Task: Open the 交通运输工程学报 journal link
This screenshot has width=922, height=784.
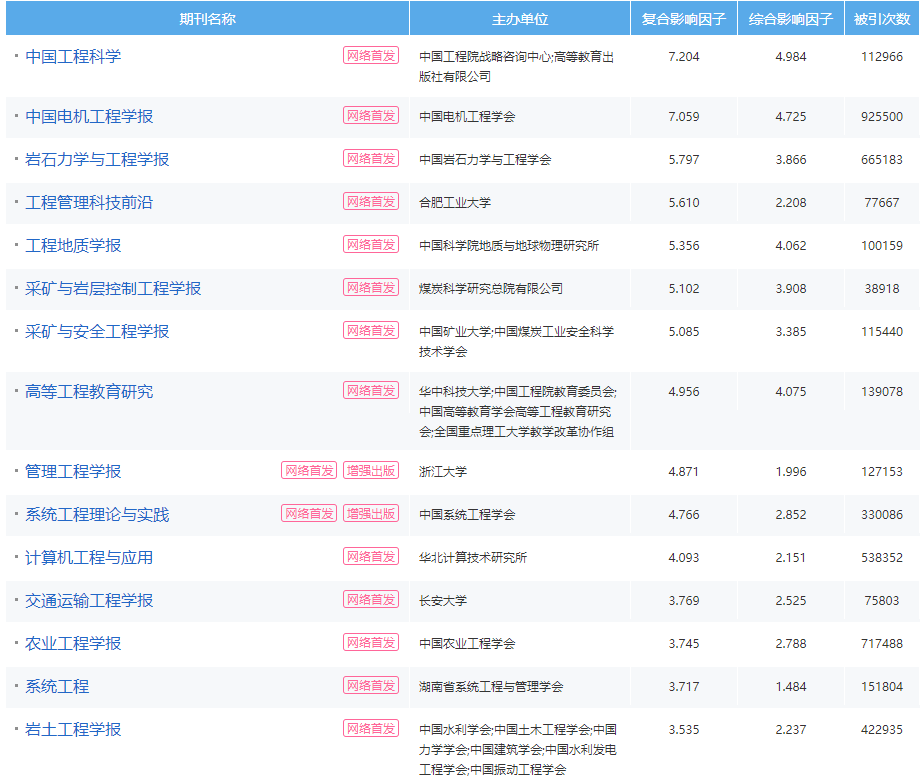Action: [x=89, y=600]
